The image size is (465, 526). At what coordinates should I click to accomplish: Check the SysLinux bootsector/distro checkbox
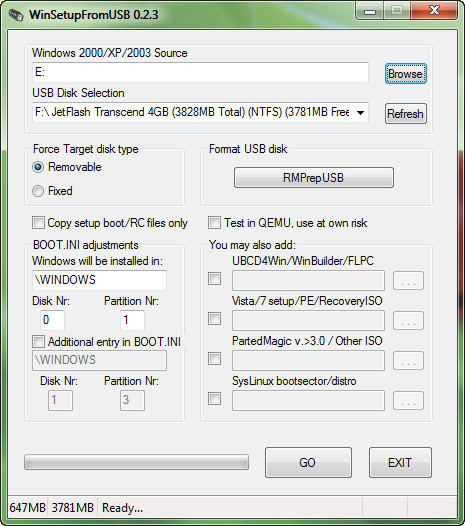(x=214, y=399)
